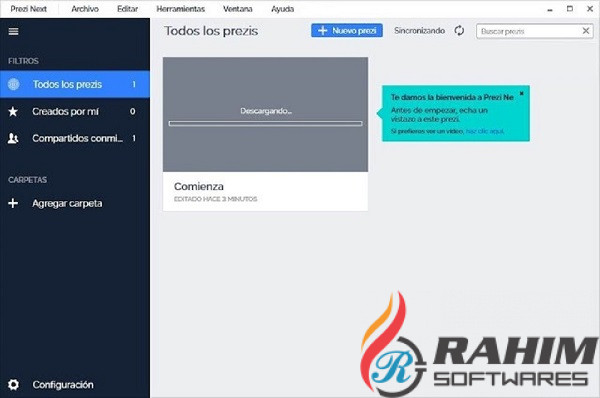Select the Todos los prezis filter label
The height and width of the screenshot is (398, 600).
click(67, 84)
